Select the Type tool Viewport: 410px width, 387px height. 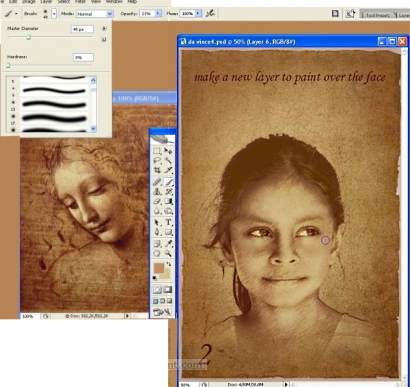(168, 222)
